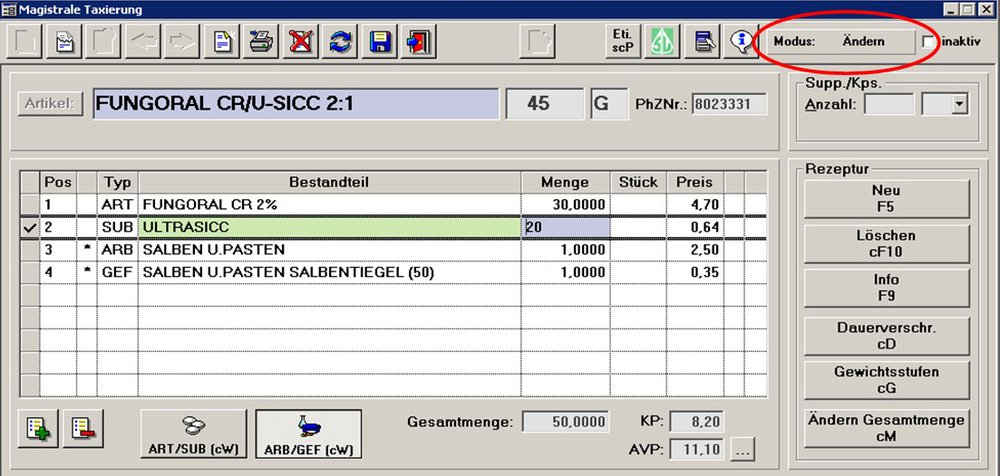The width and height of the screenshot is (1000, 476).
Task: Click the Eti. scP label button
Action: click(x=622, y=42)
